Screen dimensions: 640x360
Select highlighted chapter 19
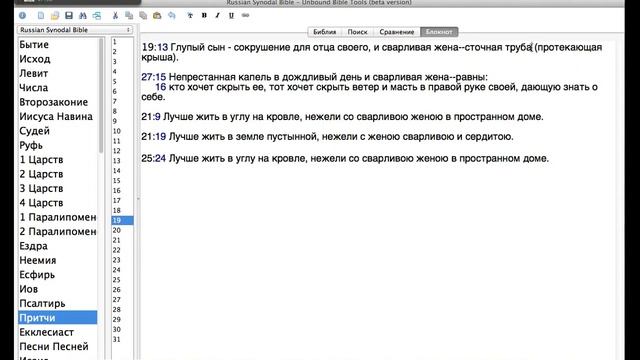pos(122,220)
